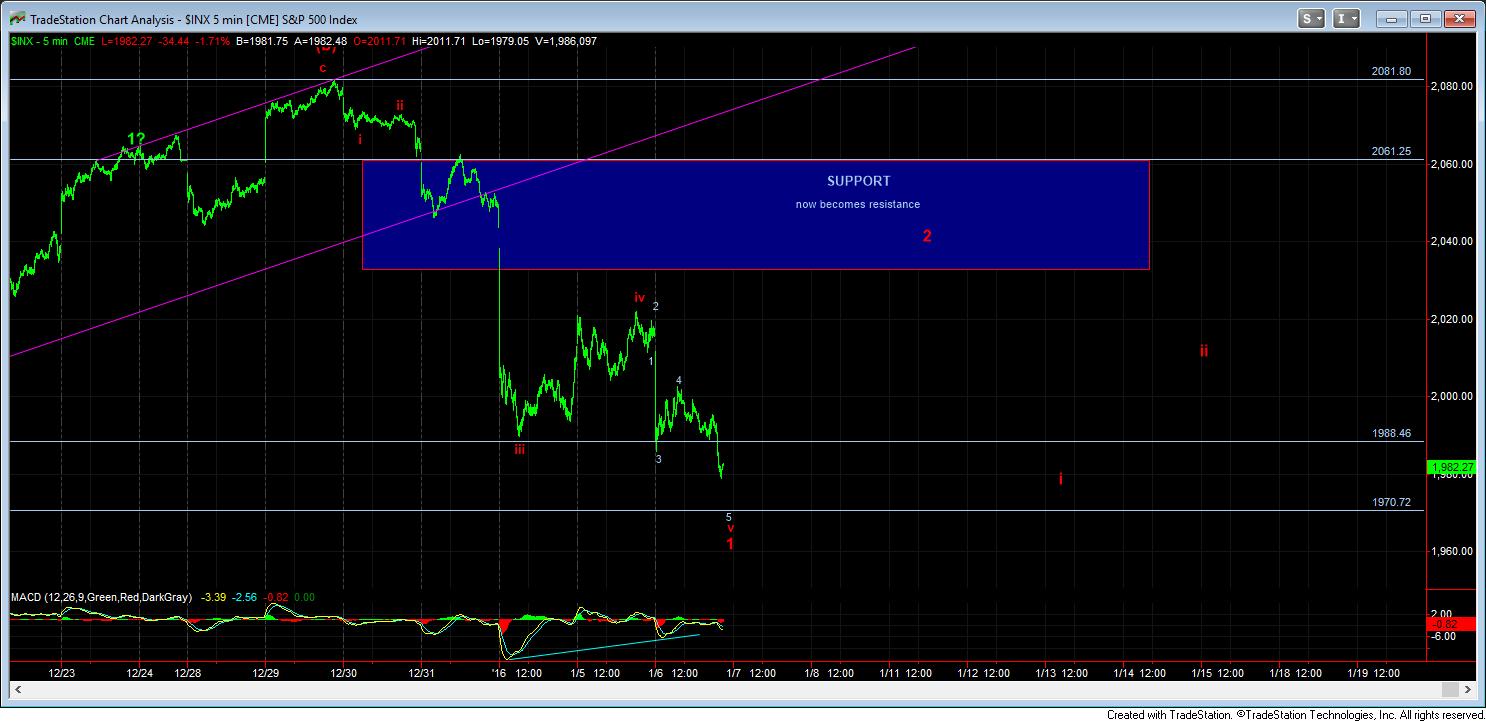Image resolution: width=1486 pixels, height=721 pixels.
Task: Select the green '1?' wave label
Action: pyautogui.click(x=137, y=138)
